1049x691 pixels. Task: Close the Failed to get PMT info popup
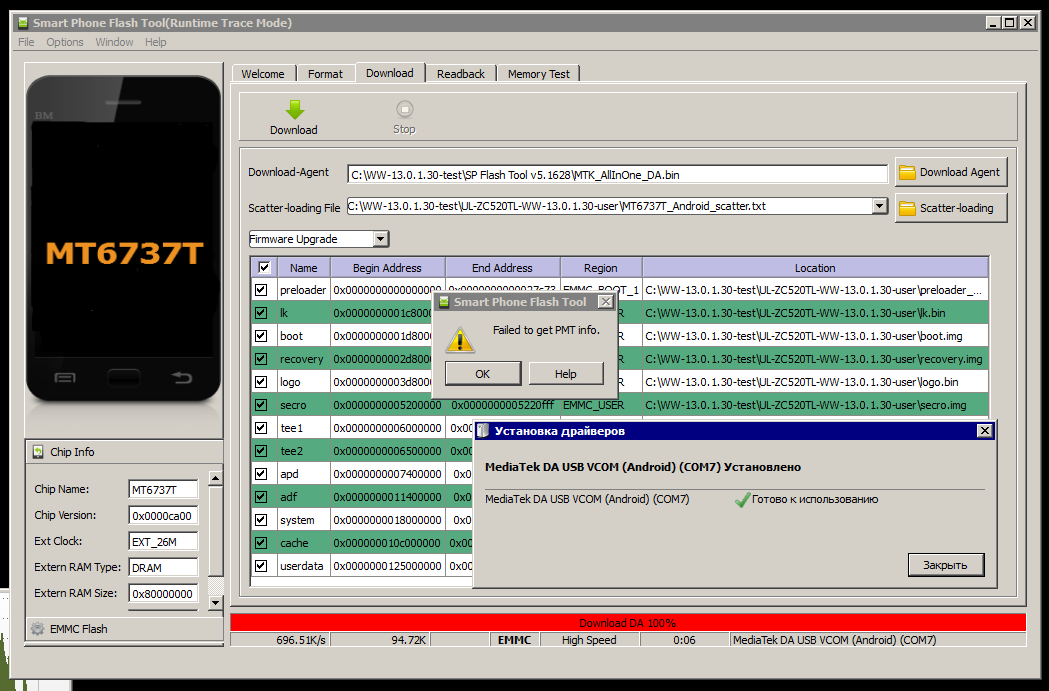tap(604, 302)
